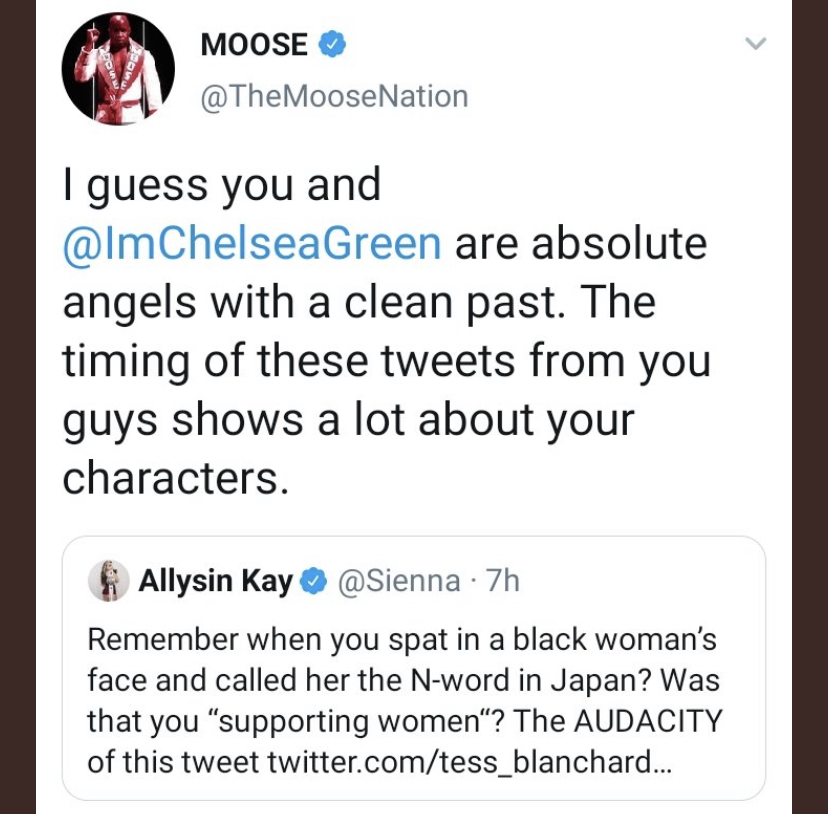
Task: Click the 7h timestamp on quoted tweet
Action: click(x=503, y=581)
